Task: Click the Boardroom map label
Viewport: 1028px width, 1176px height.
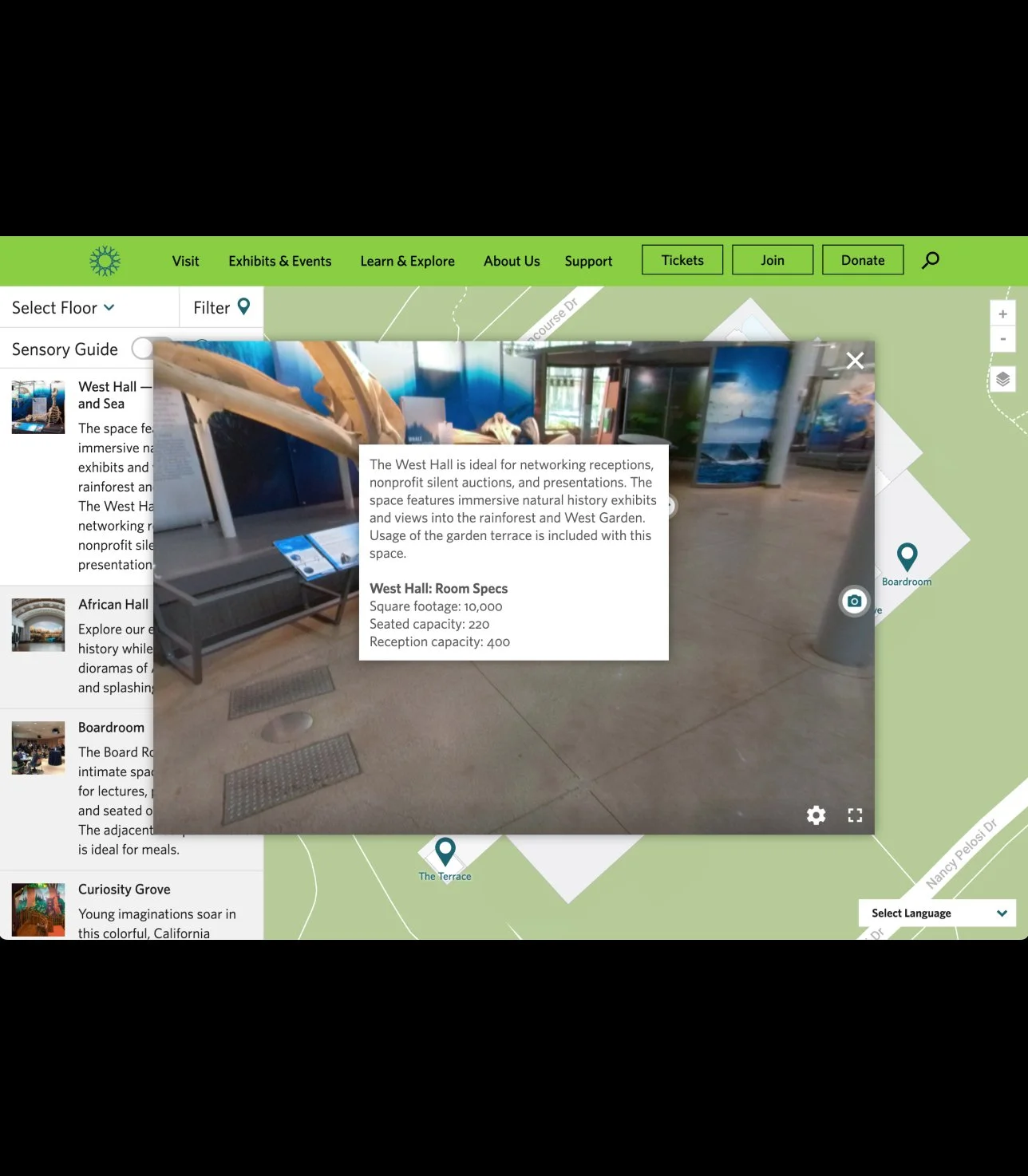Action: tap(907, 582)
